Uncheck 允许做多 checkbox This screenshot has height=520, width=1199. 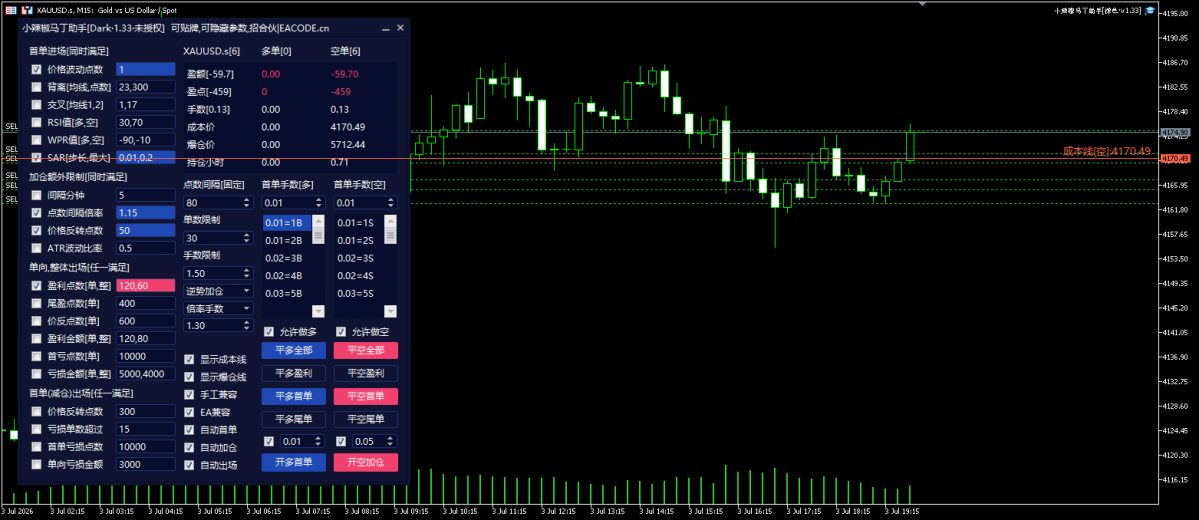269,332
